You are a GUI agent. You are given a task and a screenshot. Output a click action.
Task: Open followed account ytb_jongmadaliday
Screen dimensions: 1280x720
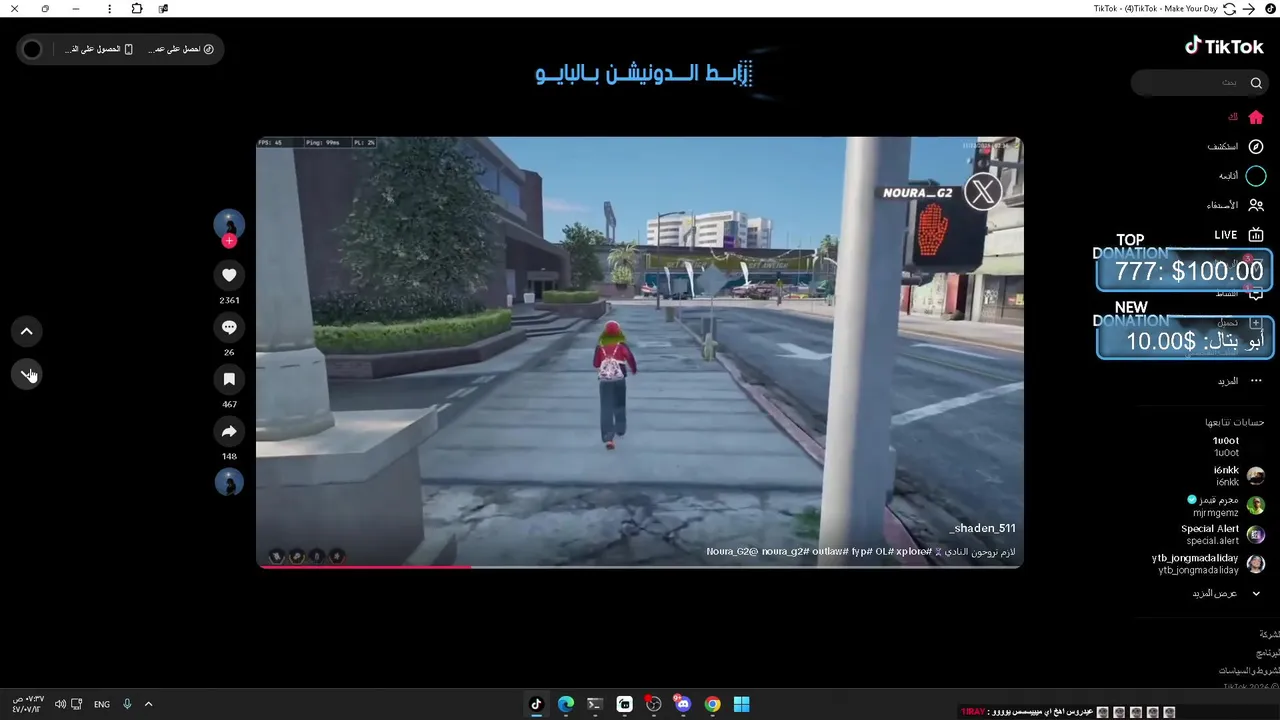pos(1208,564)
